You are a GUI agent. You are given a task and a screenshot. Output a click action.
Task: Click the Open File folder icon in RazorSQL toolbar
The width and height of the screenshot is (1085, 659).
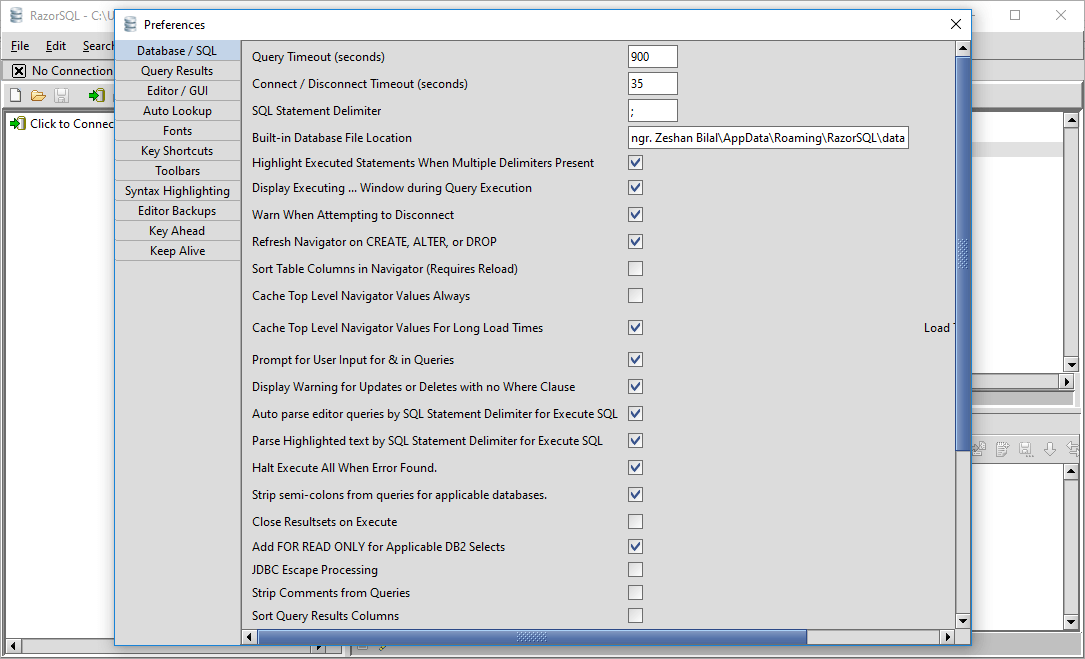[38, 95]
